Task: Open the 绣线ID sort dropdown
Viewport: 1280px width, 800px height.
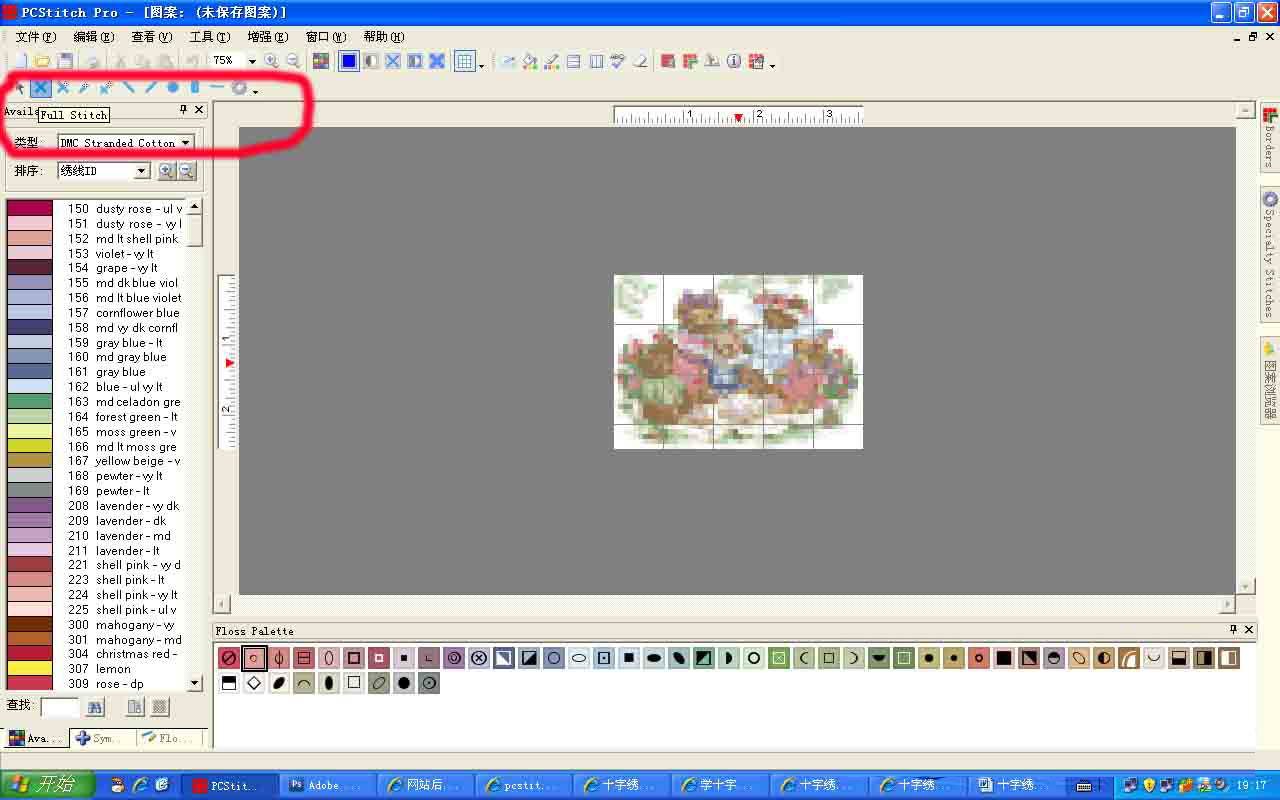Action: (x=140, y=170)
